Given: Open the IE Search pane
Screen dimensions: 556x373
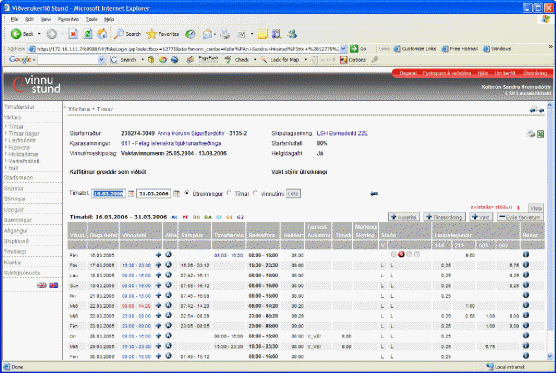Looking at the screenshot, I should tap(127, 34).
